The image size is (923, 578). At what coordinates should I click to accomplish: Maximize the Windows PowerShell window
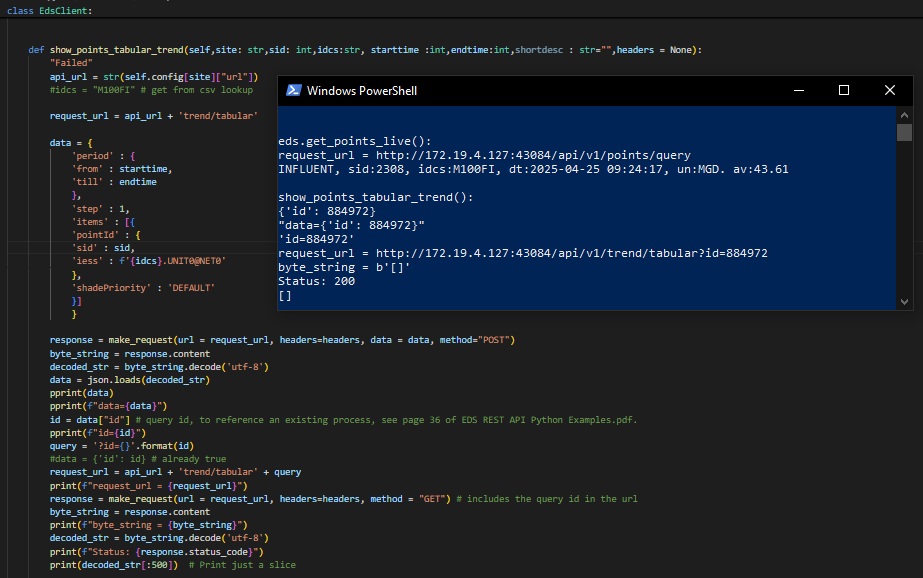coord(843,90)
